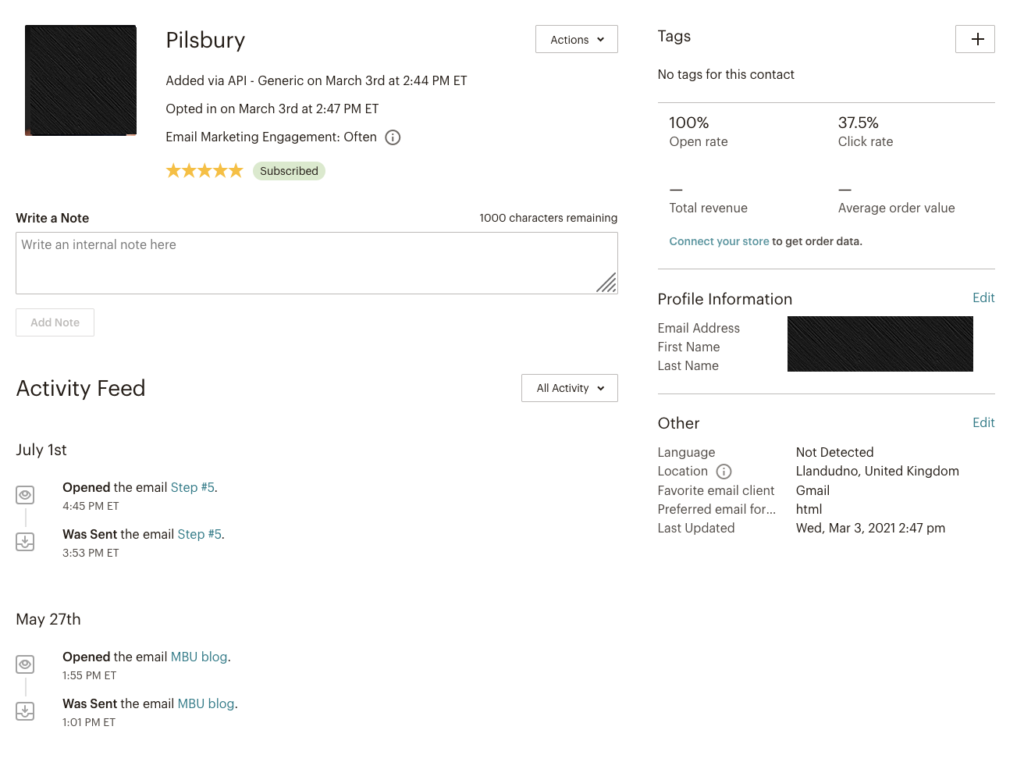This screenshot has width=1024, height=762.
Task: Open the Actions dropdown menu
Action: [x=577, y=40]
